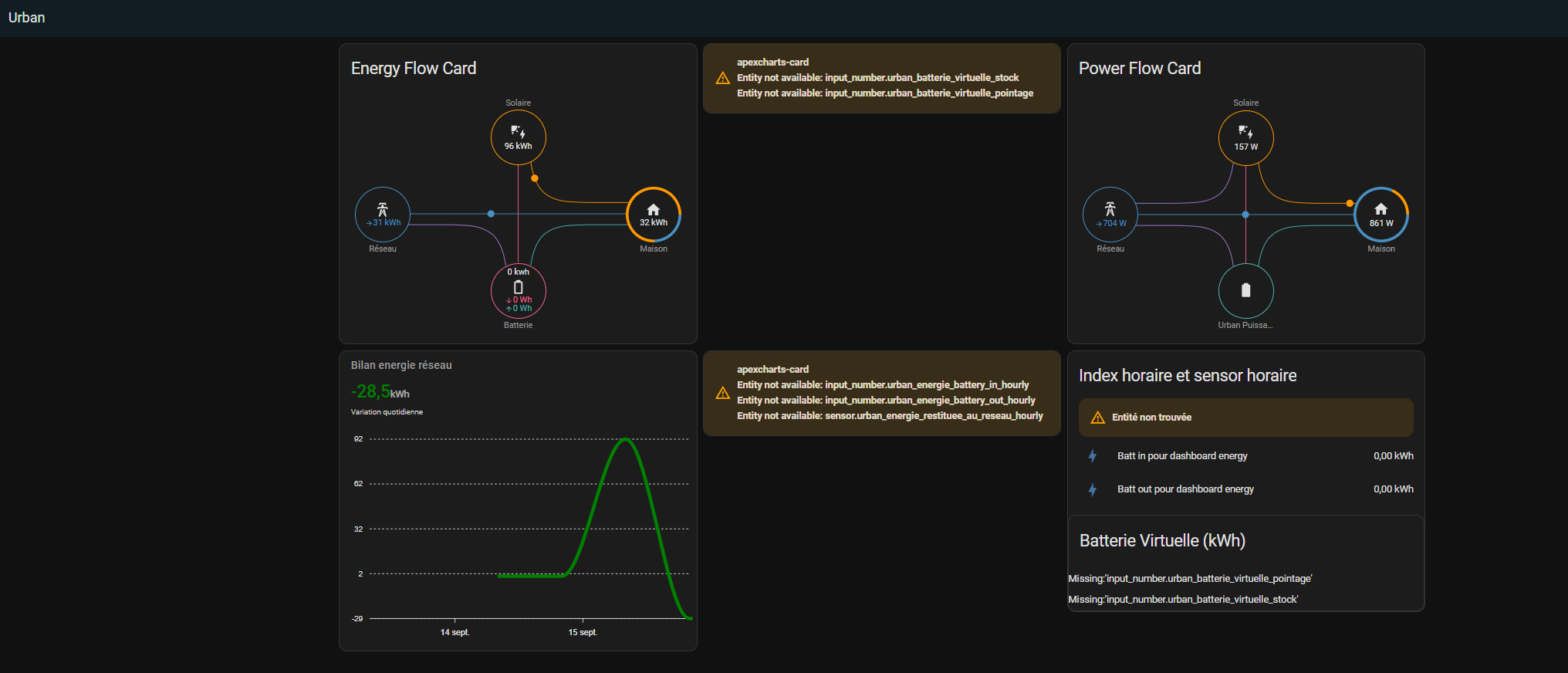Click the battery icon in Energy Flow Card
The image size is (1568, 673).
point(518,287)
